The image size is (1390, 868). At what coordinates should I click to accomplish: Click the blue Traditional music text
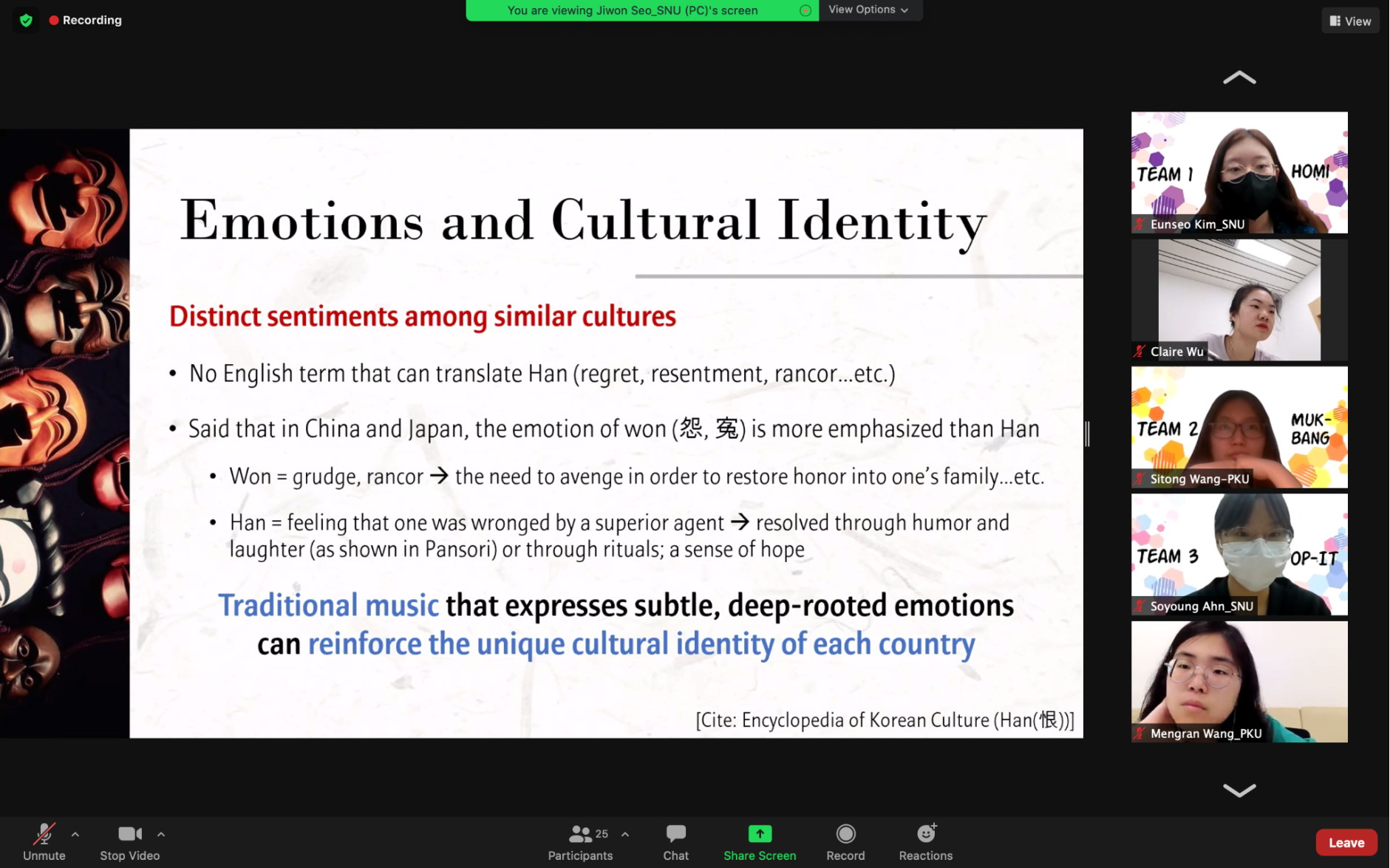pyautogui.click(x=328, y=605)
